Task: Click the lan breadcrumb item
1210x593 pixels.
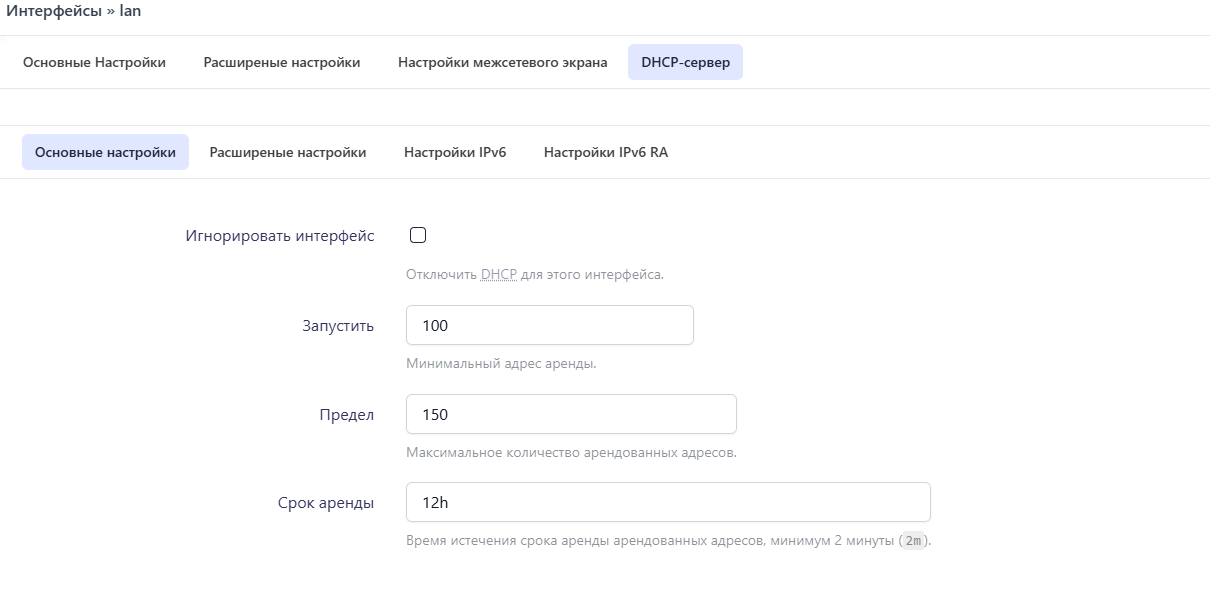Action: (x=130, y=10)
